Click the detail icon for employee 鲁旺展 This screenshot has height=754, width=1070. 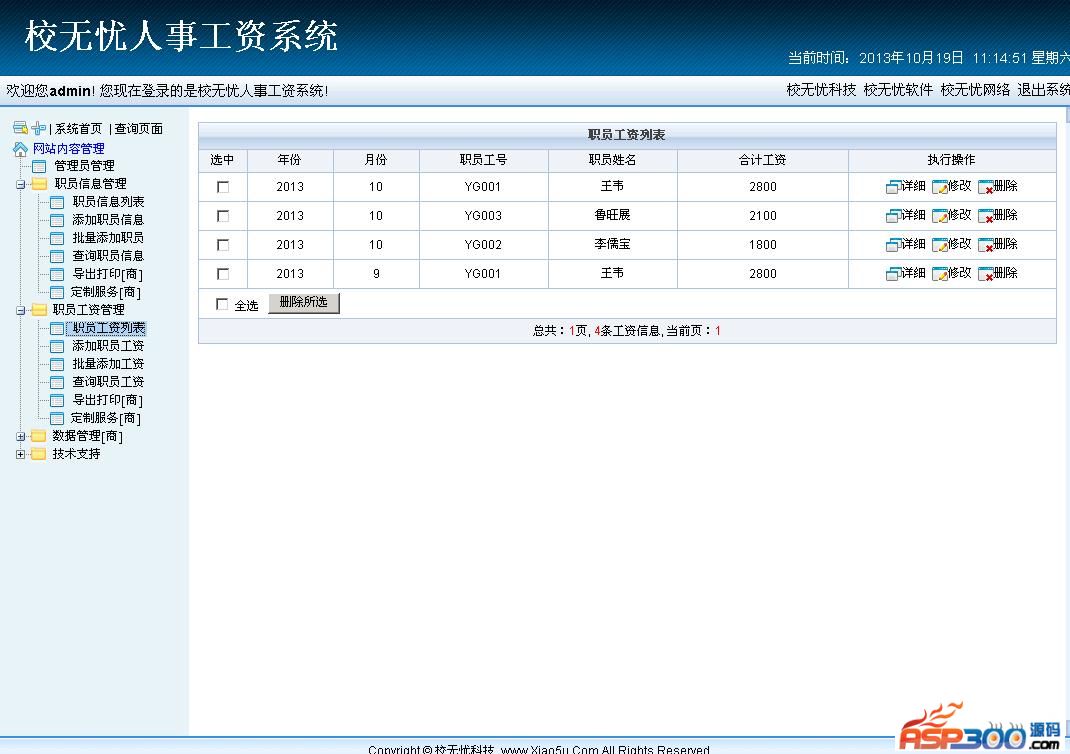point(893,216)
